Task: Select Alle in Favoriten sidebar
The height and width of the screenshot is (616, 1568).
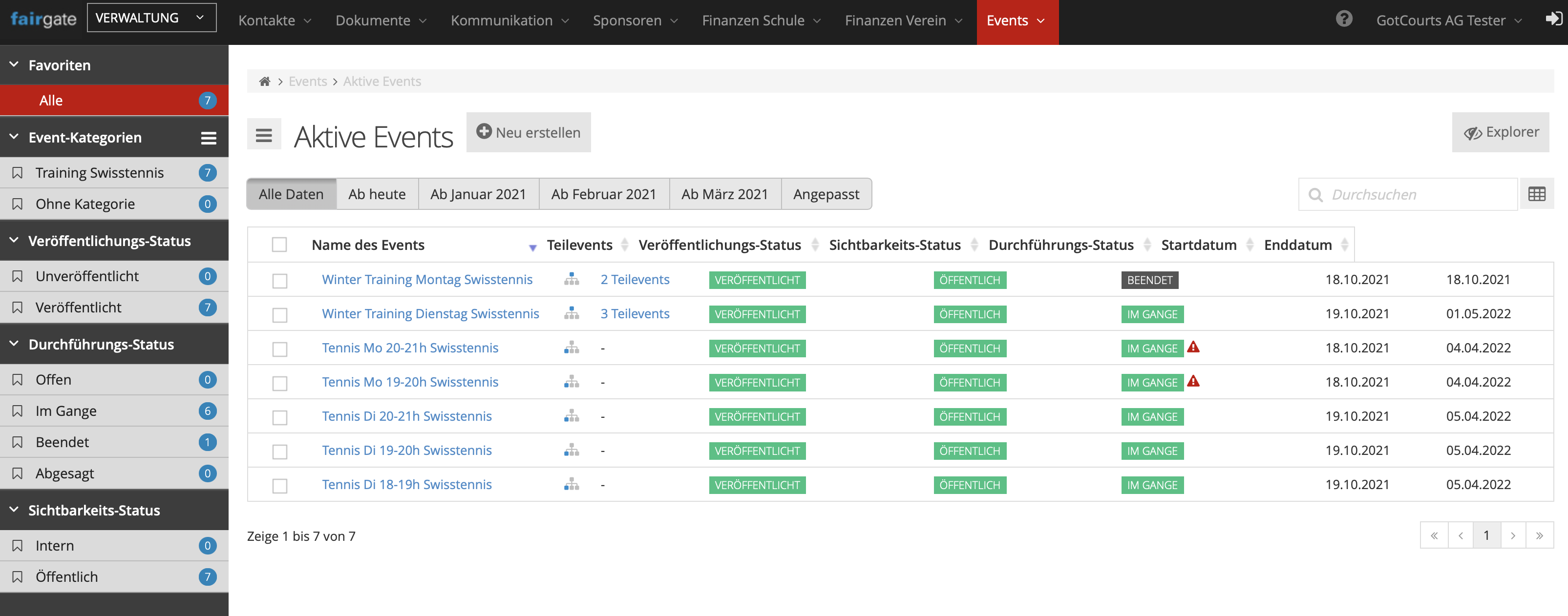Action: (114, 101)
